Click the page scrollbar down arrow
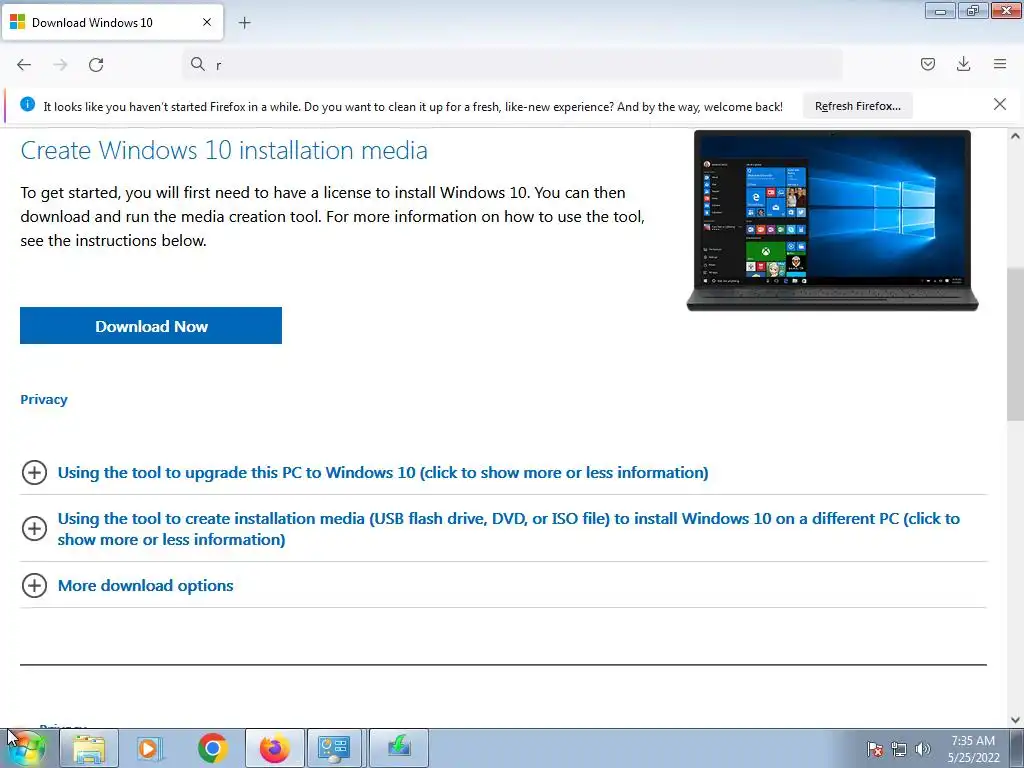 click(1015, 720)
